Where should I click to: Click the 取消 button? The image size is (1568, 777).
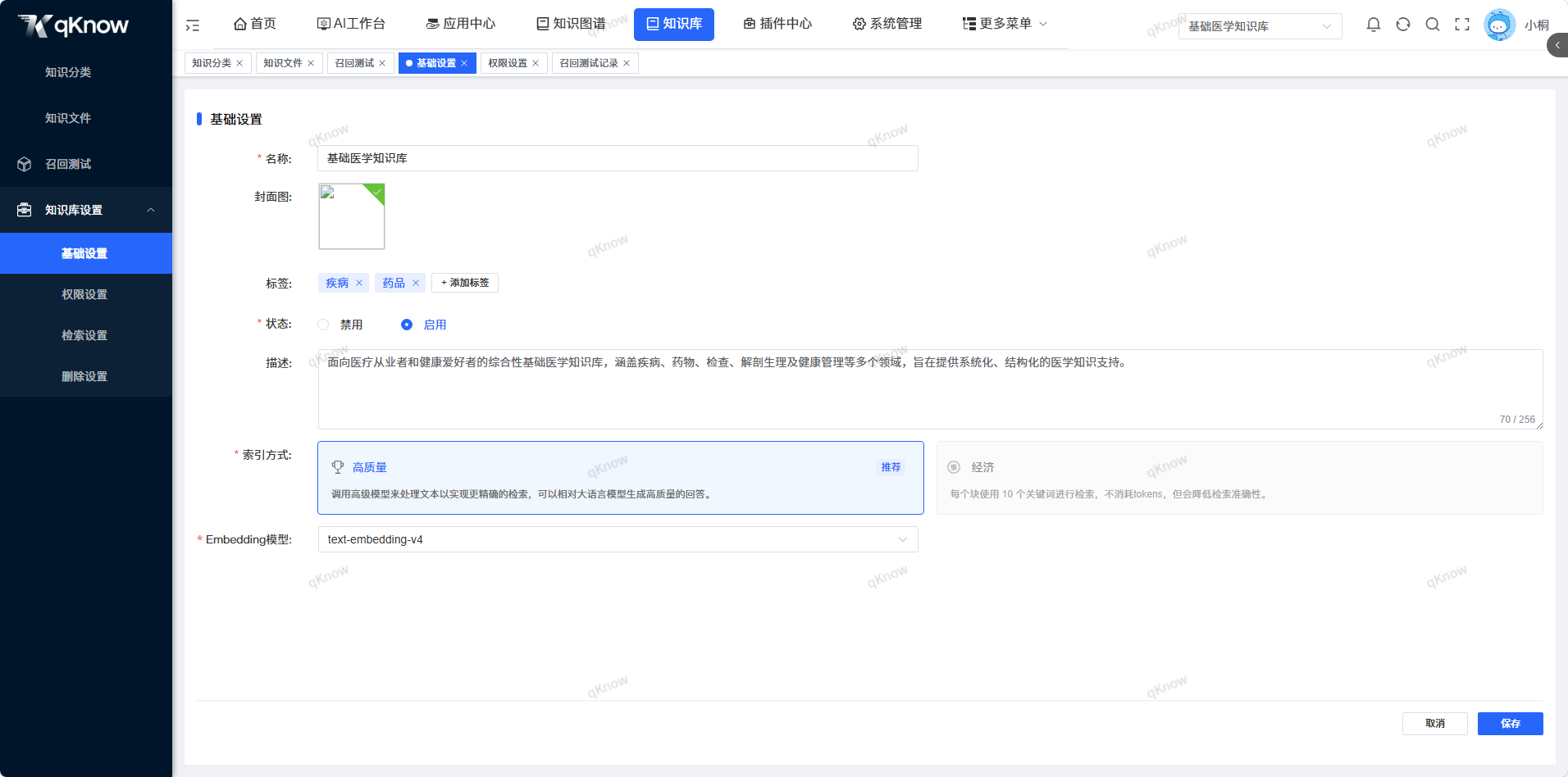point(1435,724)
